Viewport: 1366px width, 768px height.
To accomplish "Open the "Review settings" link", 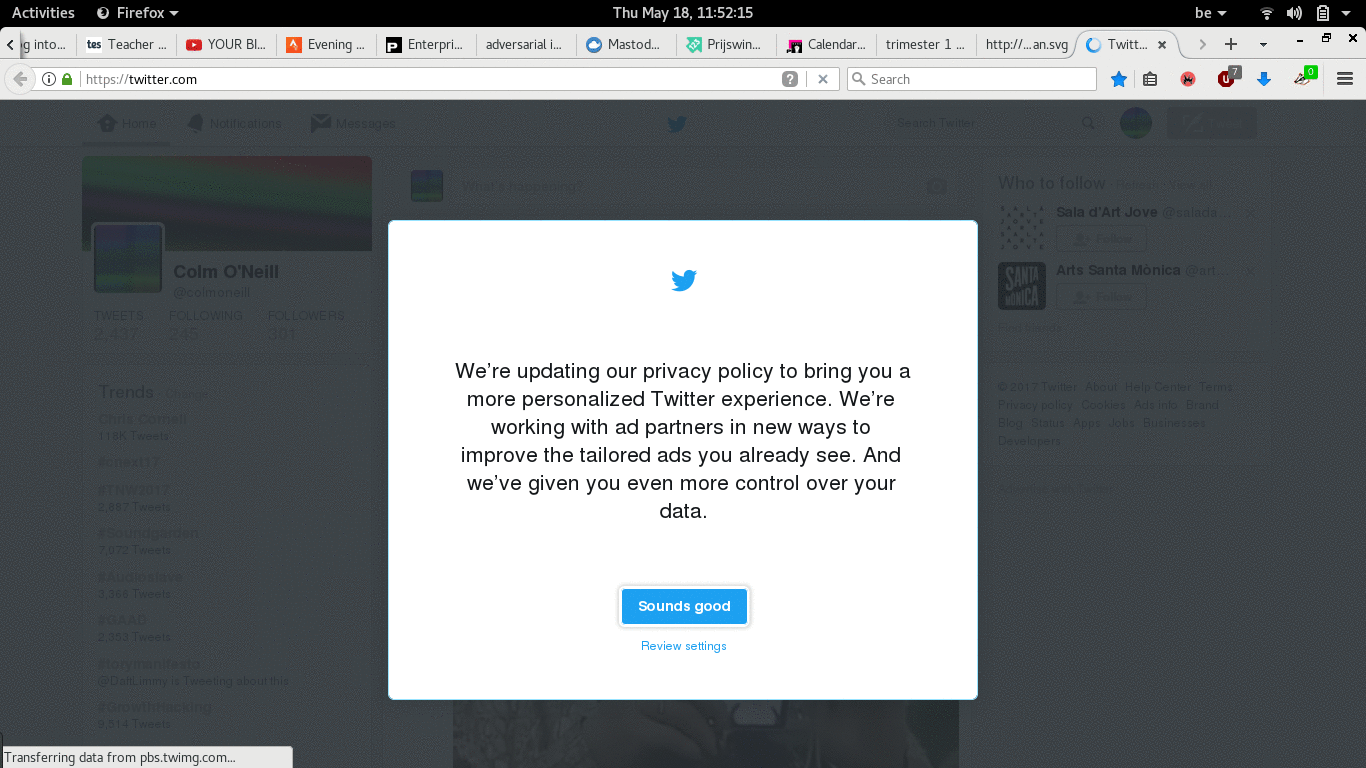I will (x=684, y=646).
